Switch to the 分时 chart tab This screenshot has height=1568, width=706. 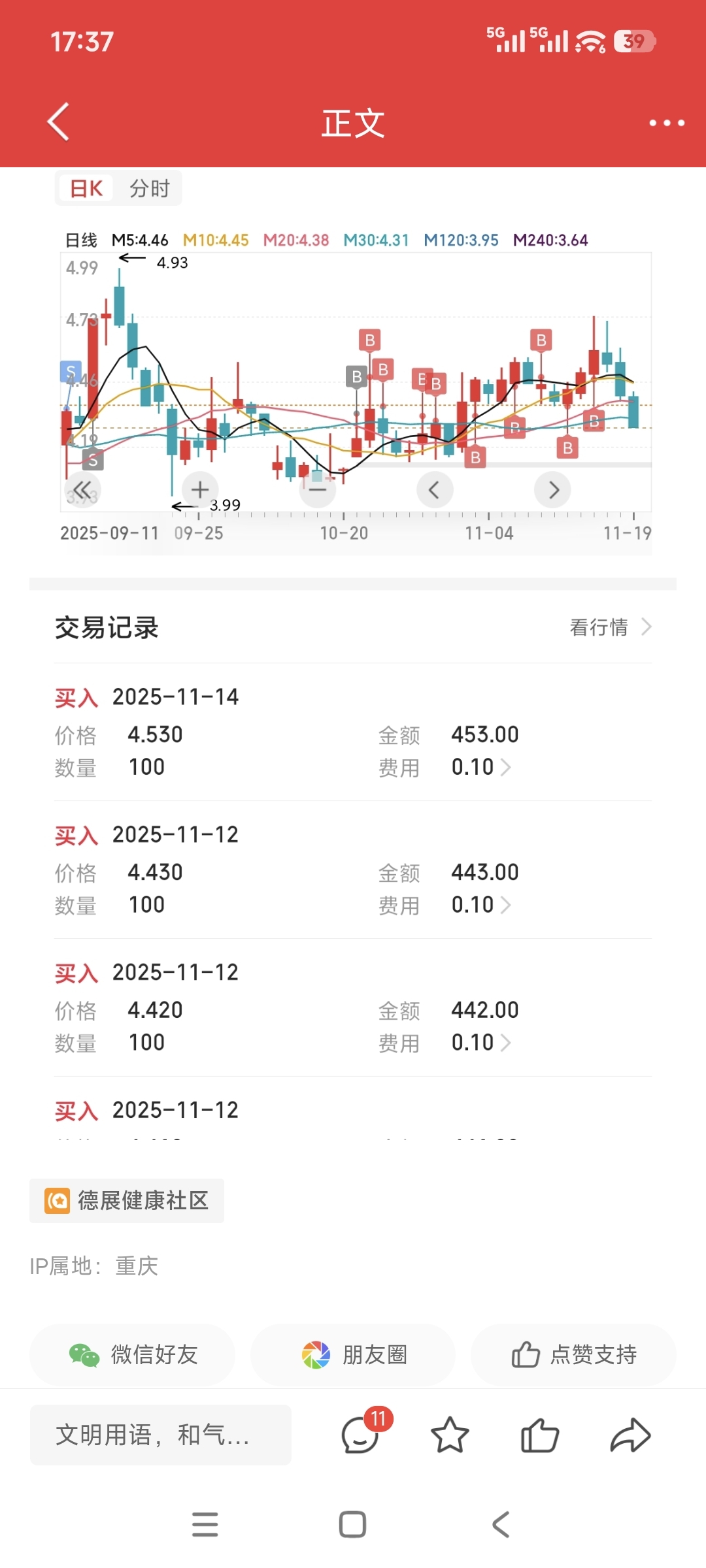point(150,189)
